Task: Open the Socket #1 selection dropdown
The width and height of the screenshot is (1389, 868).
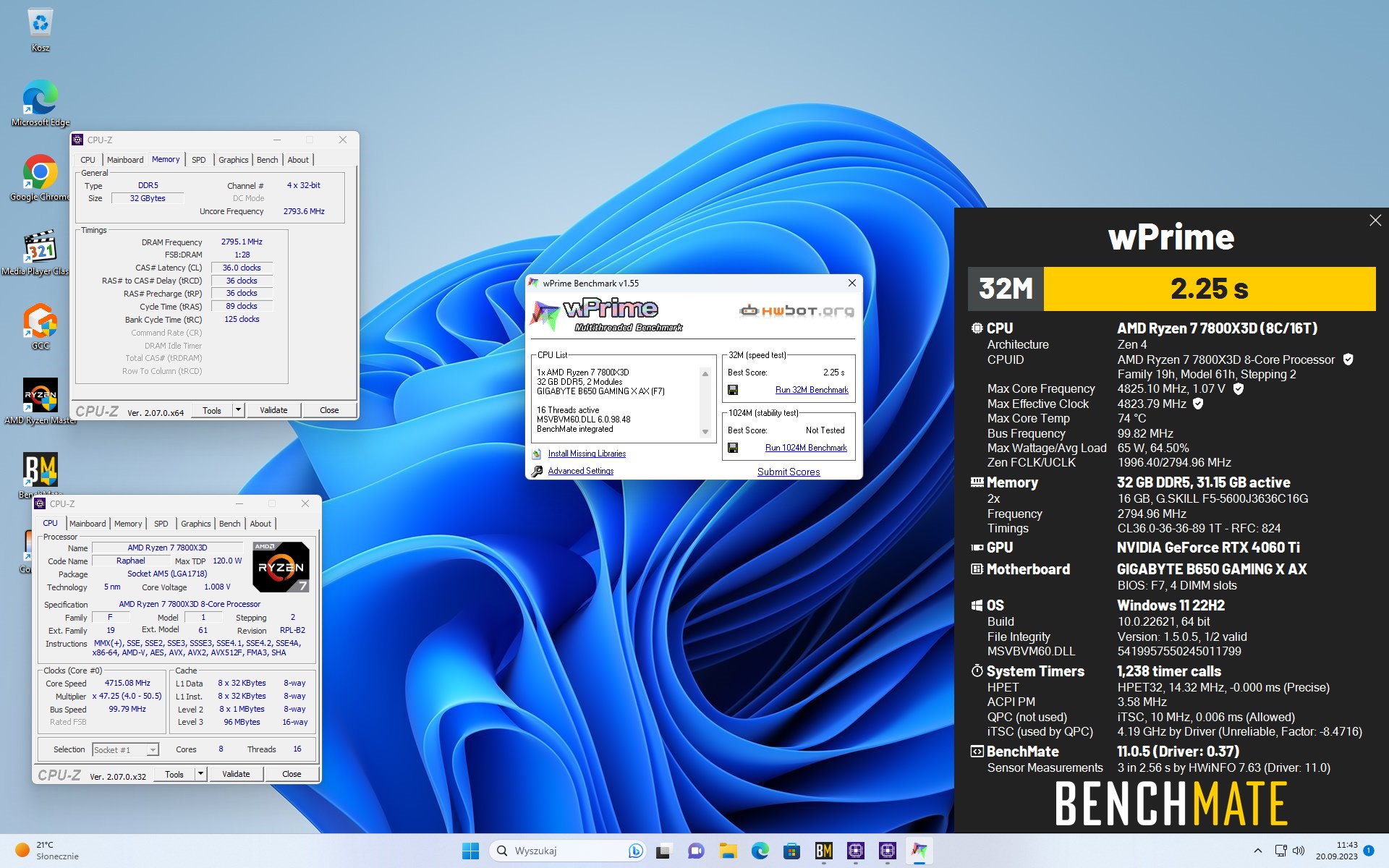Action: coord(152,750)
